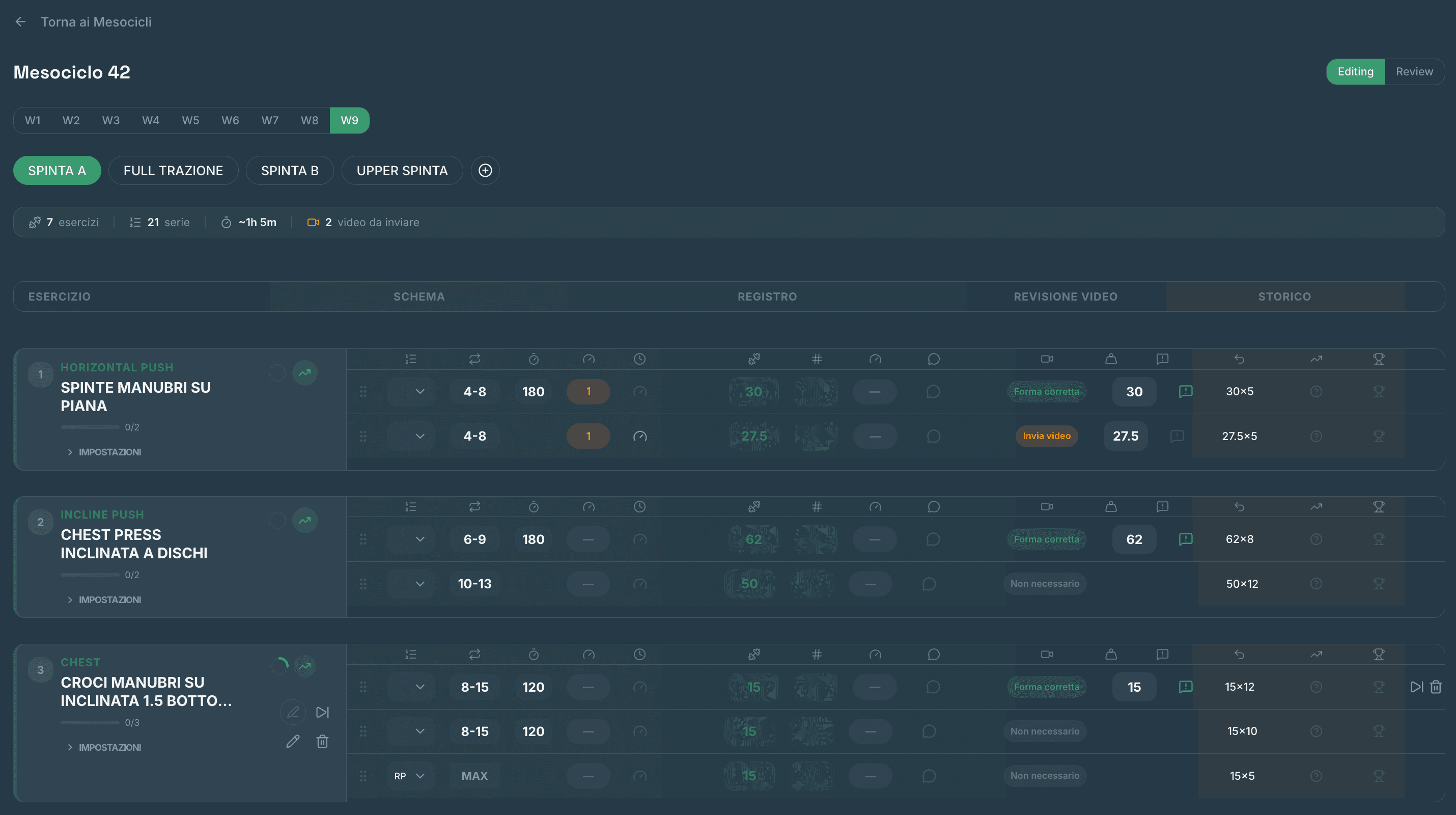The image size is (1456, 815).
Task: Switch to Editing mode
Action: 1355,72
